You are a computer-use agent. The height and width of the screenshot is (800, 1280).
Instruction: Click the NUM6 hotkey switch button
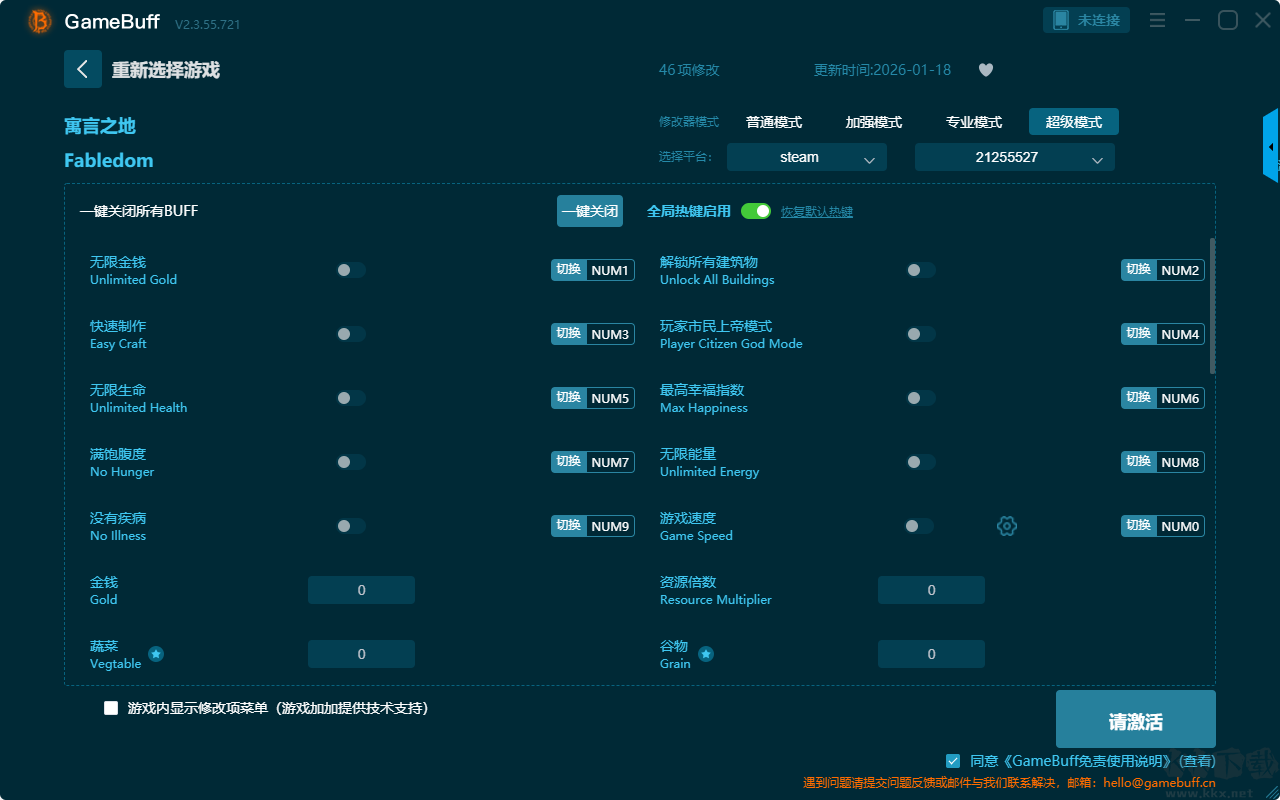coord(1163,398)
